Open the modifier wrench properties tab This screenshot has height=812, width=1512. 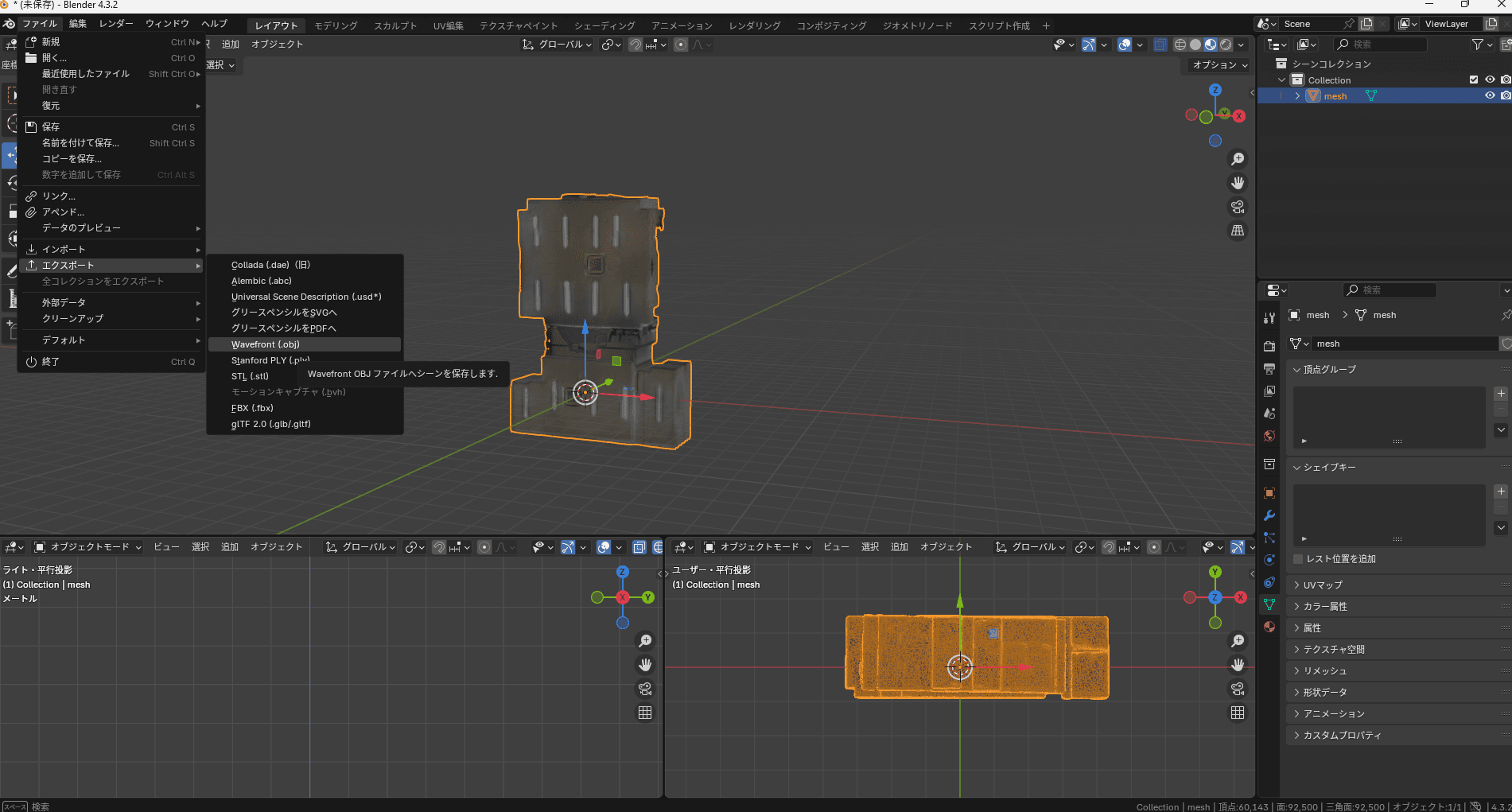1269,515
